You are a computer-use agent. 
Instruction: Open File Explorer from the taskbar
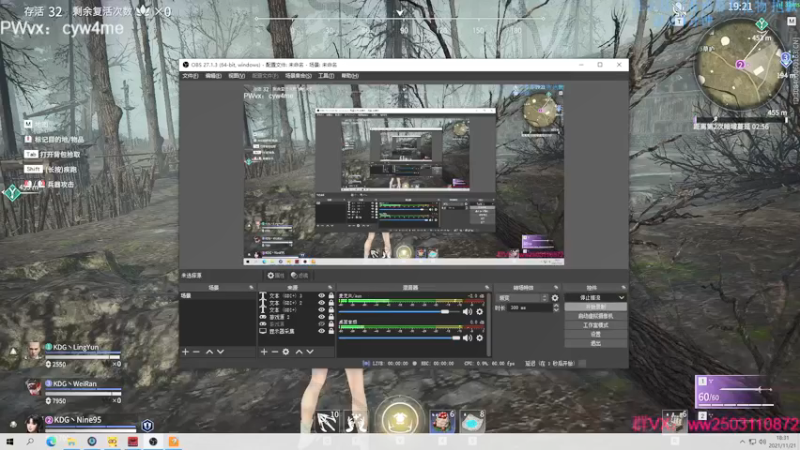pyautogui.click(x=71, y=442)
